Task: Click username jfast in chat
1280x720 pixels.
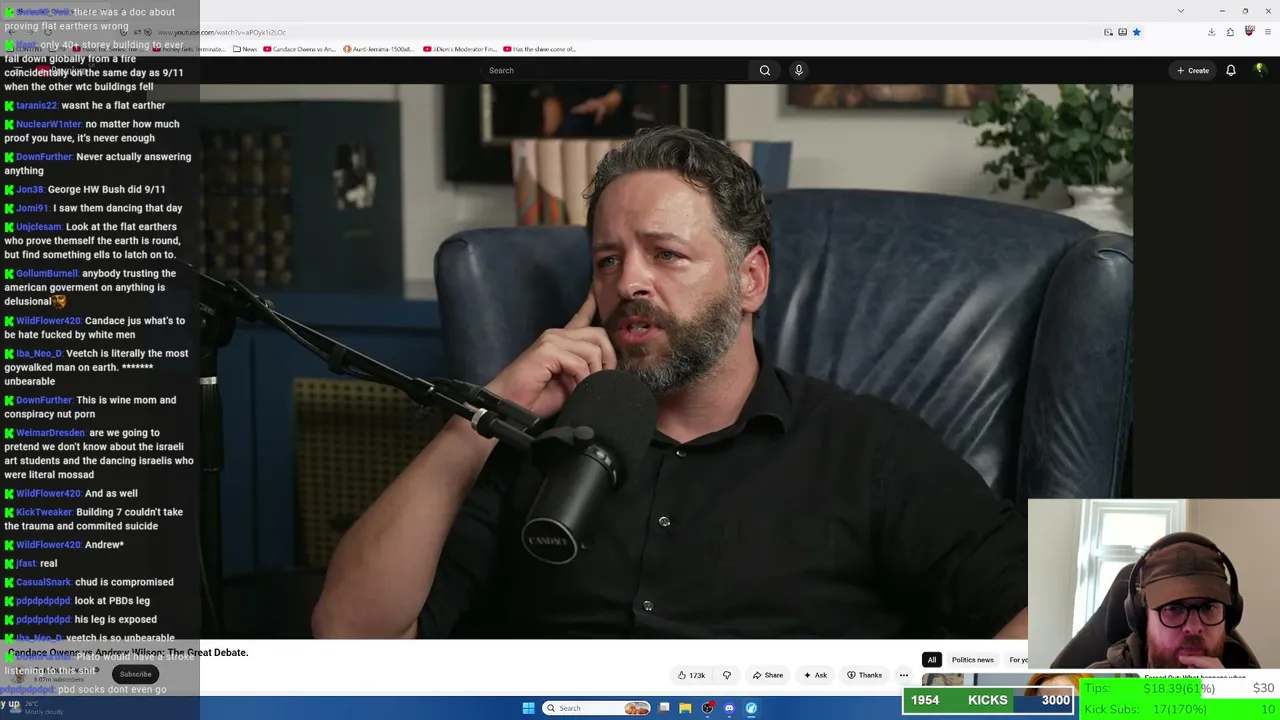Action: coord(26,563)
